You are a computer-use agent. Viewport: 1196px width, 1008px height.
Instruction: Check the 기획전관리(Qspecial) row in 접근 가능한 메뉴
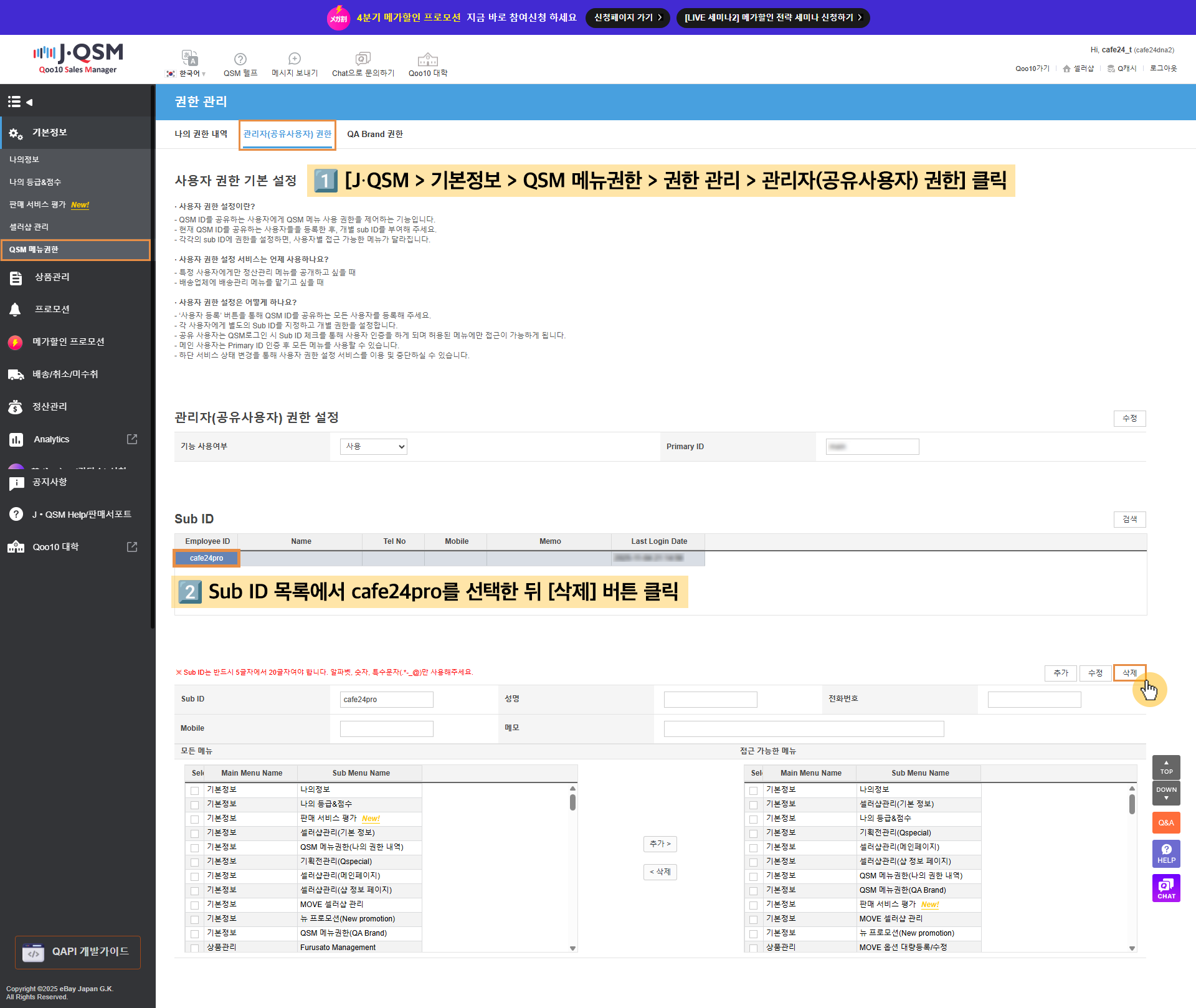754,834
